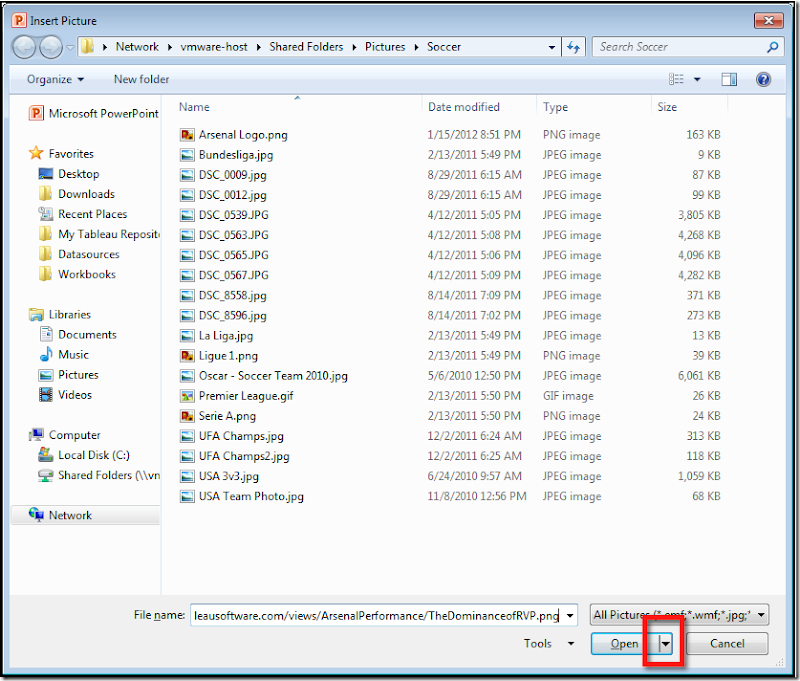This screenshot has width=800, height=681.
Task: Select the file UFA Champs2.jpg
Action: click(244, 456)
